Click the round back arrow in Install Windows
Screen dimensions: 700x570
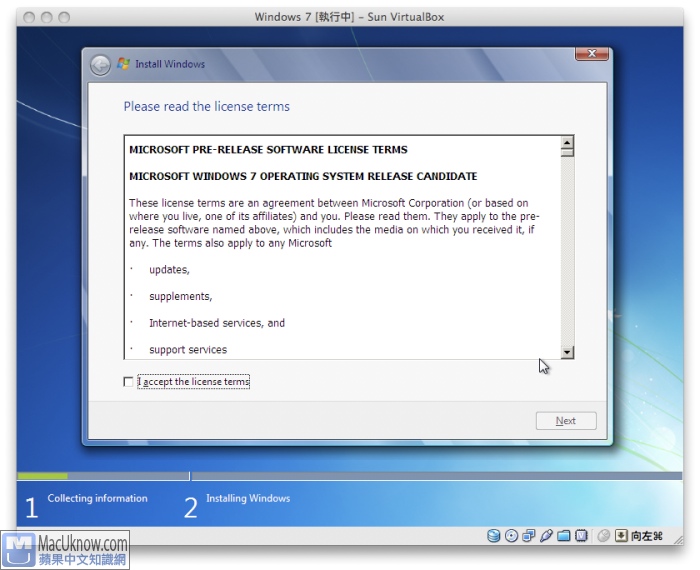coord(100,66)
